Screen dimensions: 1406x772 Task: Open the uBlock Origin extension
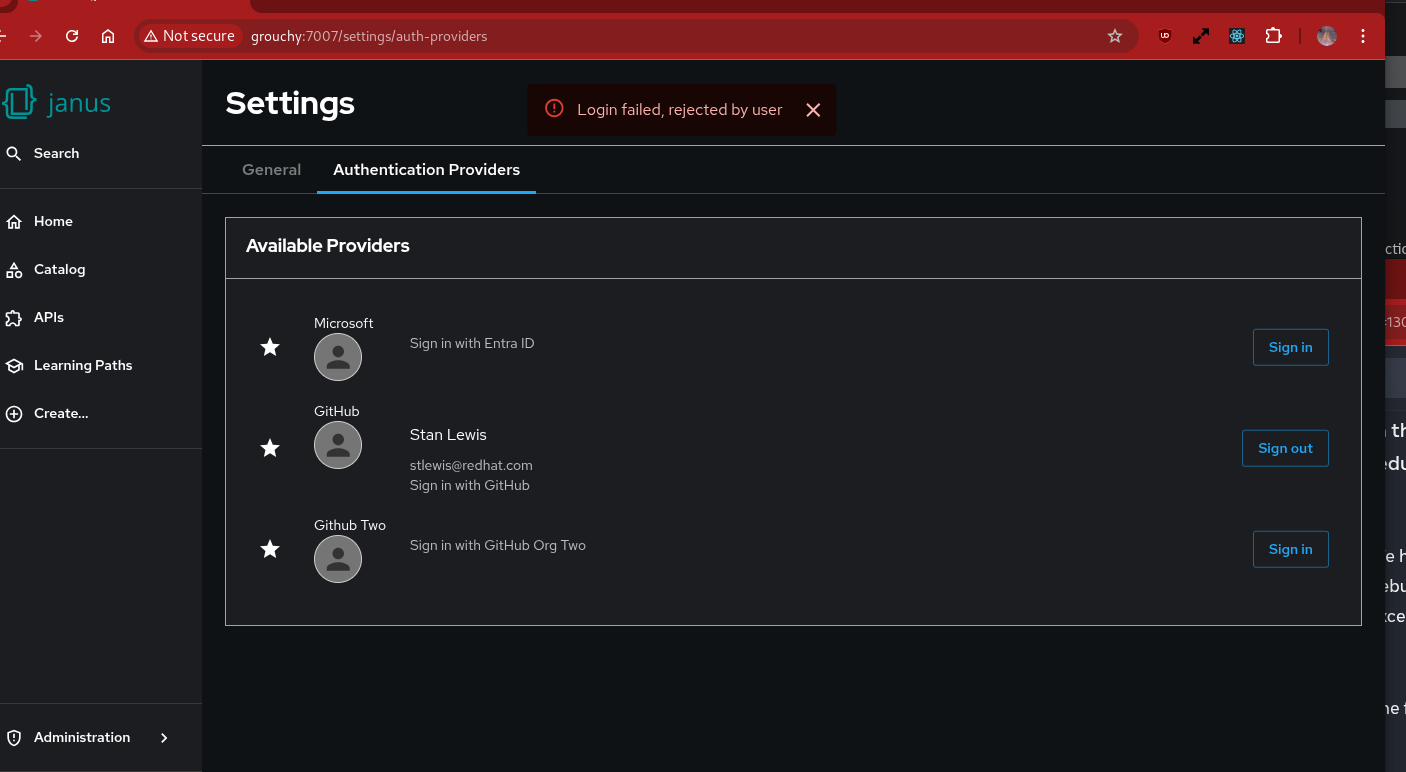(1165, 36)
